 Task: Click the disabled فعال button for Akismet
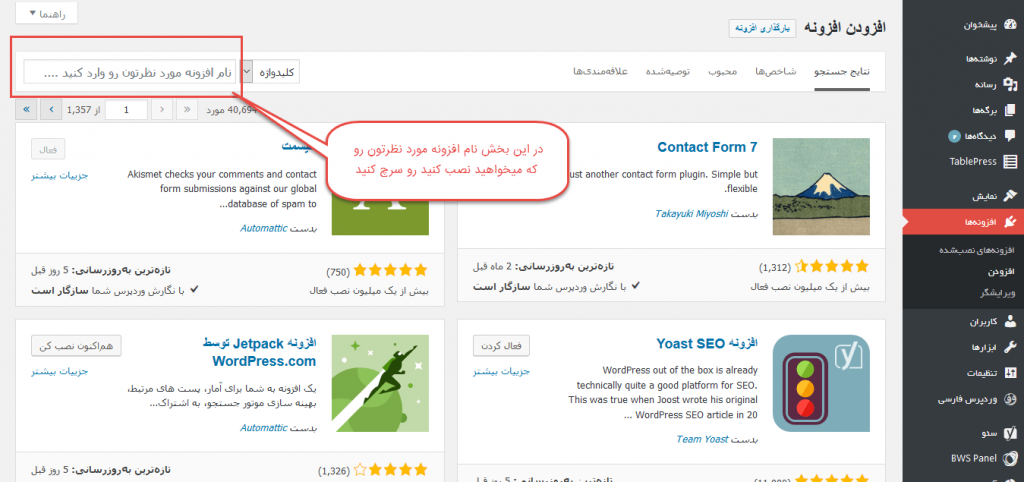click(x=48, y=150)
